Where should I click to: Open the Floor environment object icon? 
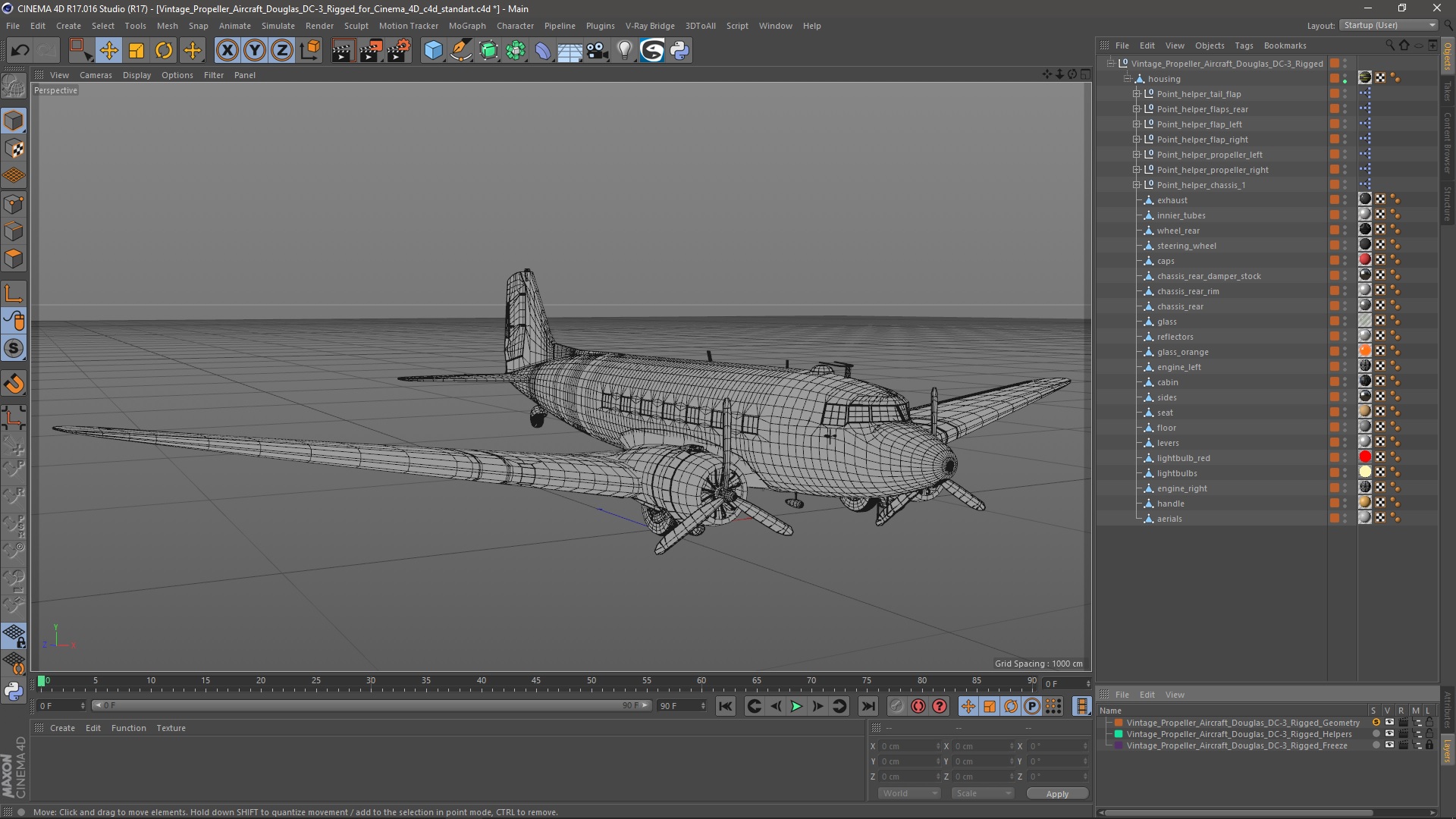tap(570, 51)
